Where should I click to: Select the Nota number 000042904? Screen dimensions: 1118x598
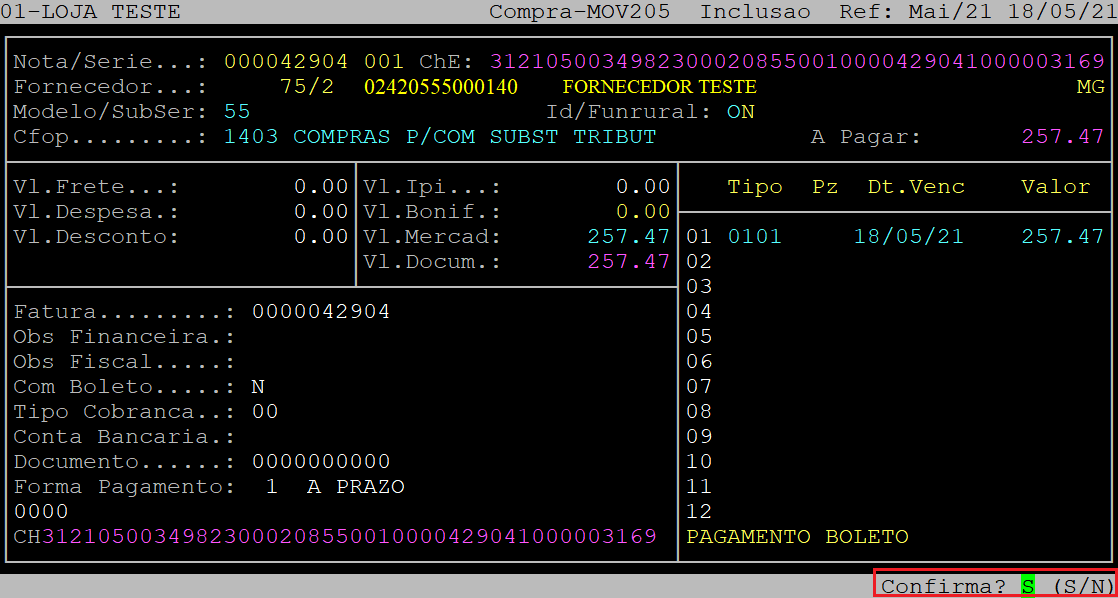point(286,62)
